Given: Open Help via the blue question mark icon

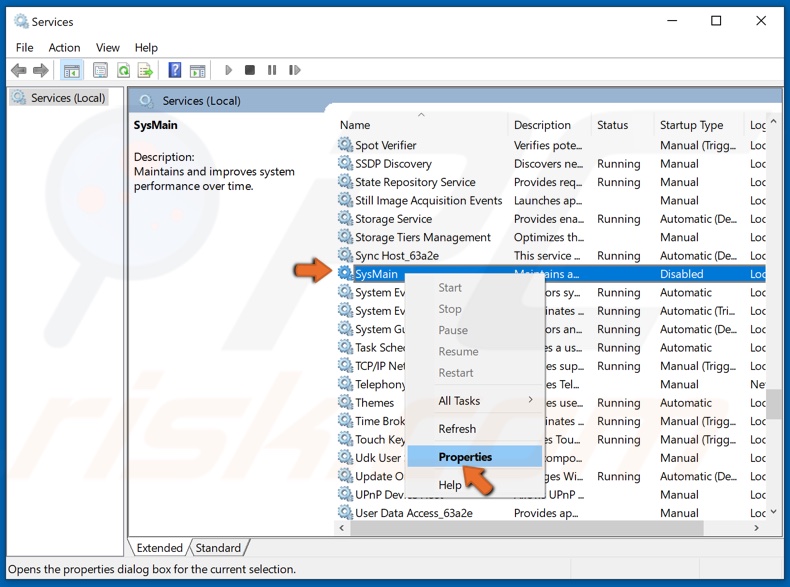Looking at the screenshot, I should tap(174, 70).
